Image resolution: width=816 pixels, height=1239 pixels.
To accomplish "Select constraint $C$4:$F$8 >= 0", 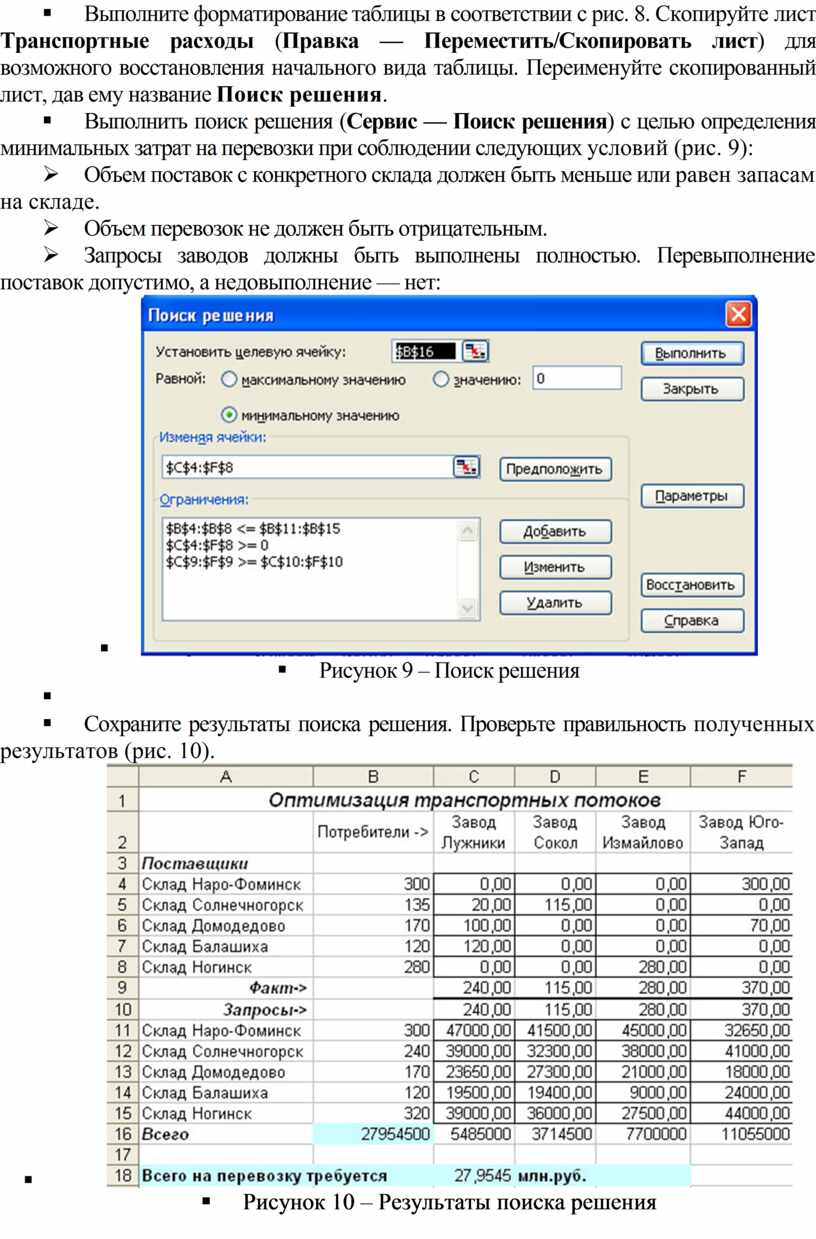I will [216, 545].
